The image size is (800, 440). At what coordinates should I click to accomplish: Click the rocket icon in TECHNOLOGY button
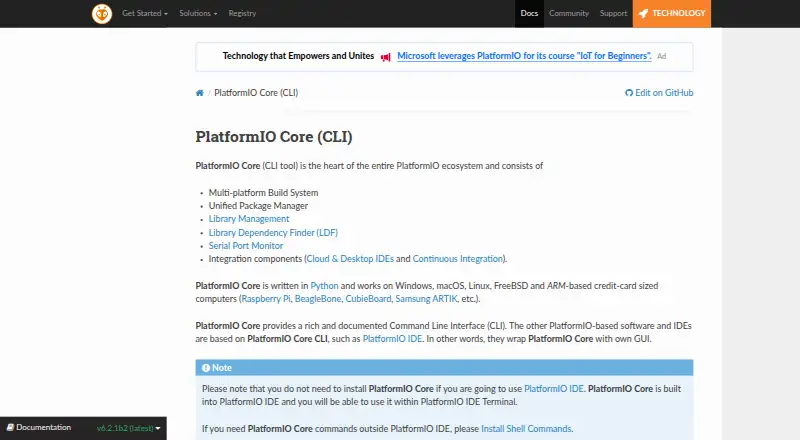click(x=643, y=13)
